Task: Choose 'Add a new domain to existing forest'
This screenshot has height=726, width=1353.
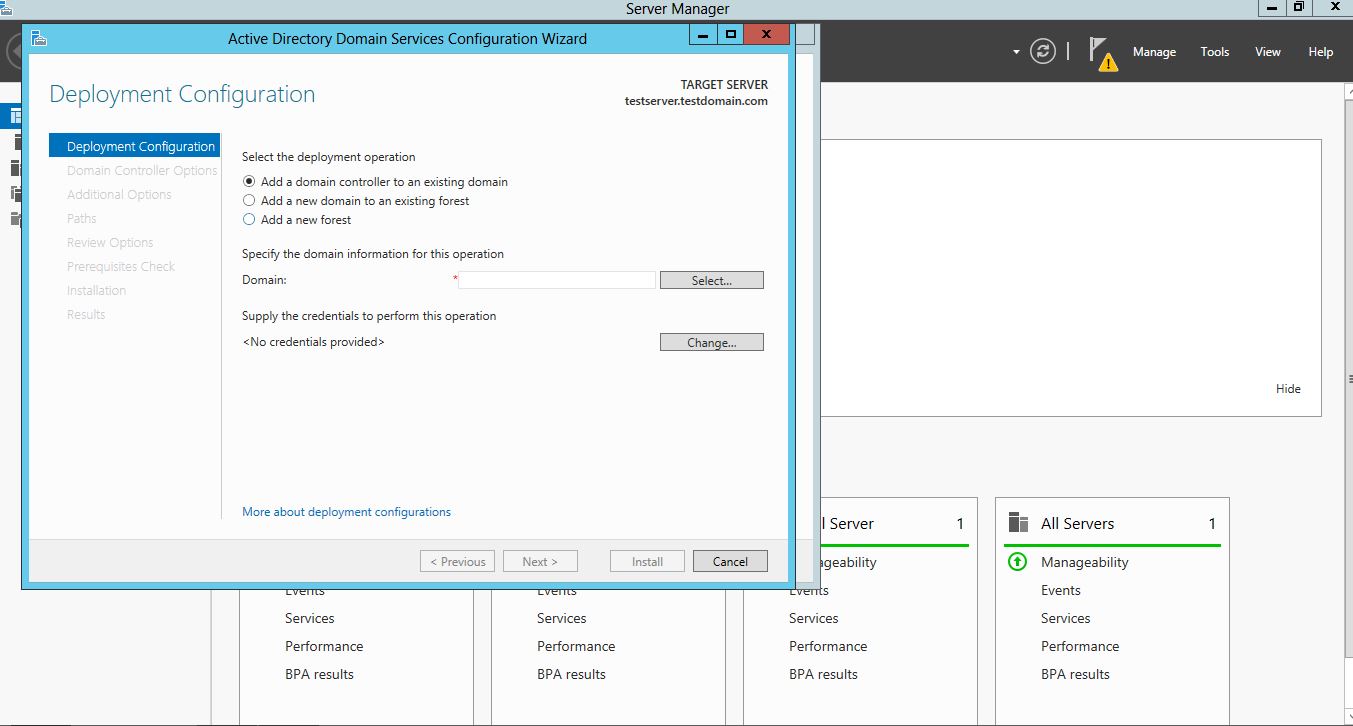Action: click(x=250, y=201)
